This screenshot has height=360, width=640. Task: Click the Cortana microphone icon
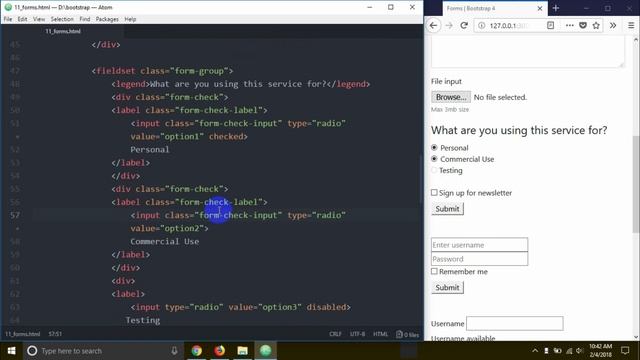point(174,351)
